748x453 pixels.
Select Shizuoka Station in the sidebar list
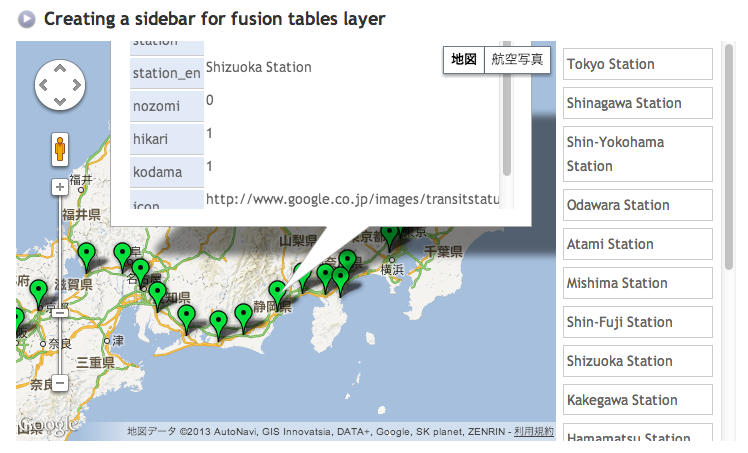(x=638, y=361)
